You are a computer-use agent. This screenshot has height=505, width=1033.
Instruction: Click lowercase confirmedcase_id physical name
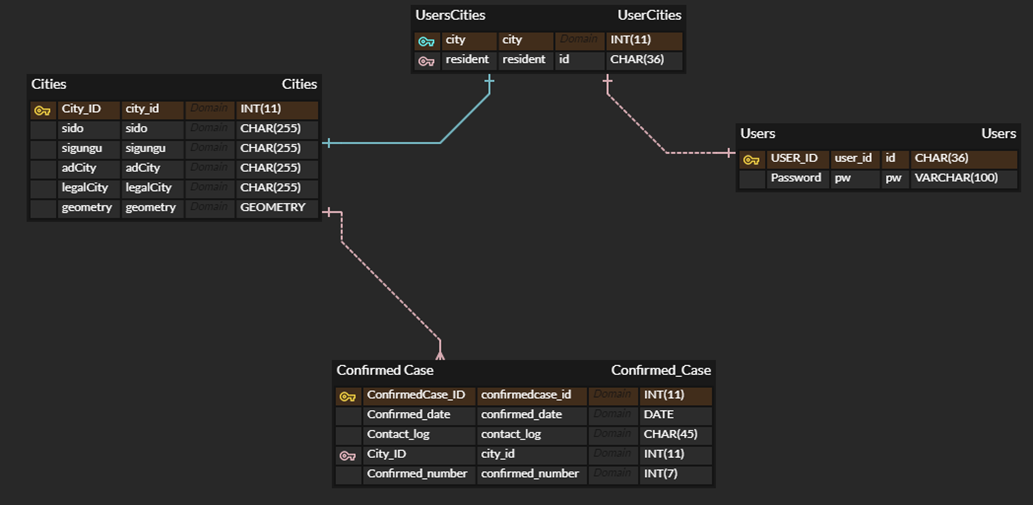pos(532,396)
